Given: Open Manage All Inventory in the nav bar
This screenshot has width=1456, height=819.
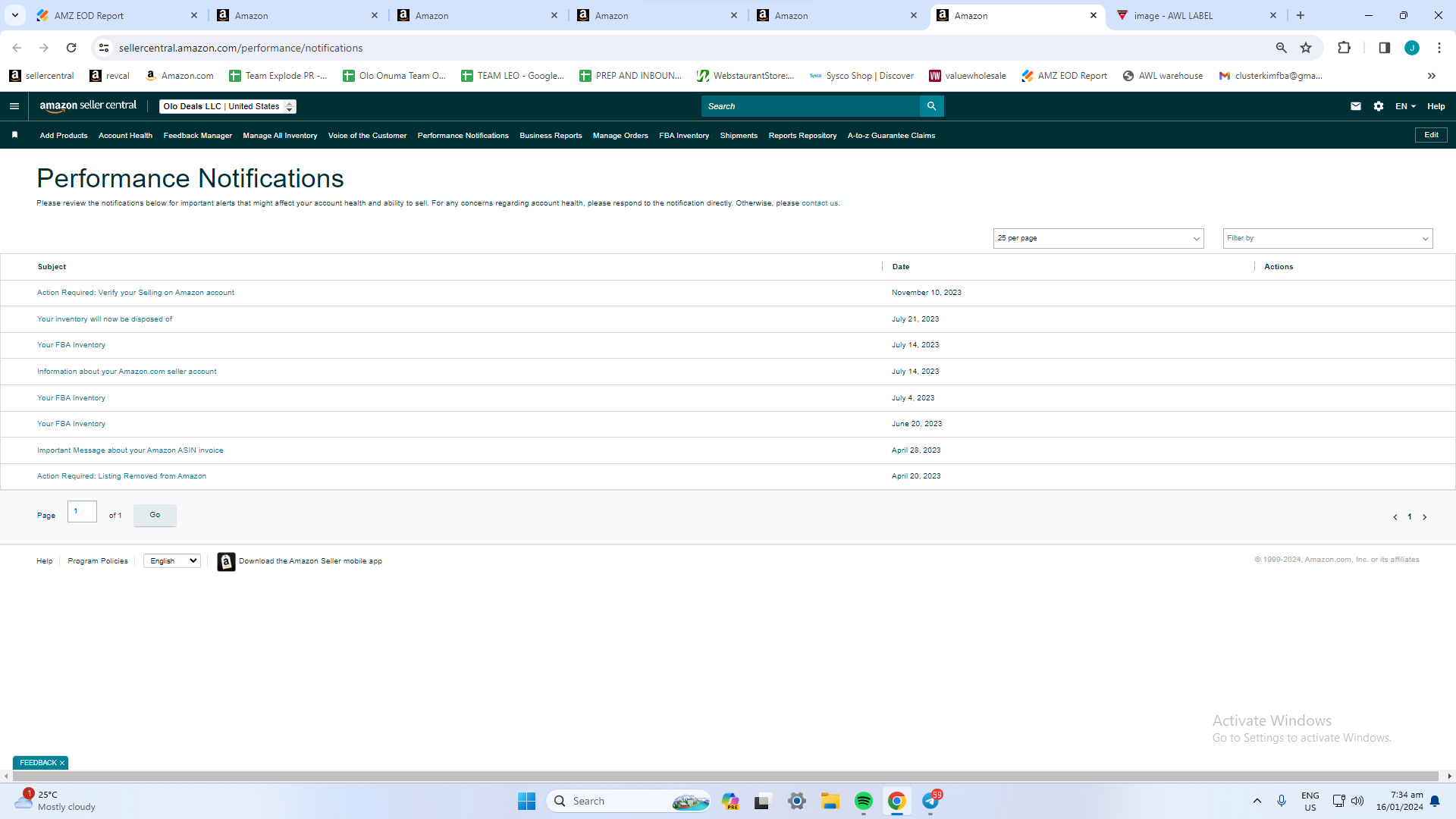Looking at the screenshot, I should coord(280,136).
